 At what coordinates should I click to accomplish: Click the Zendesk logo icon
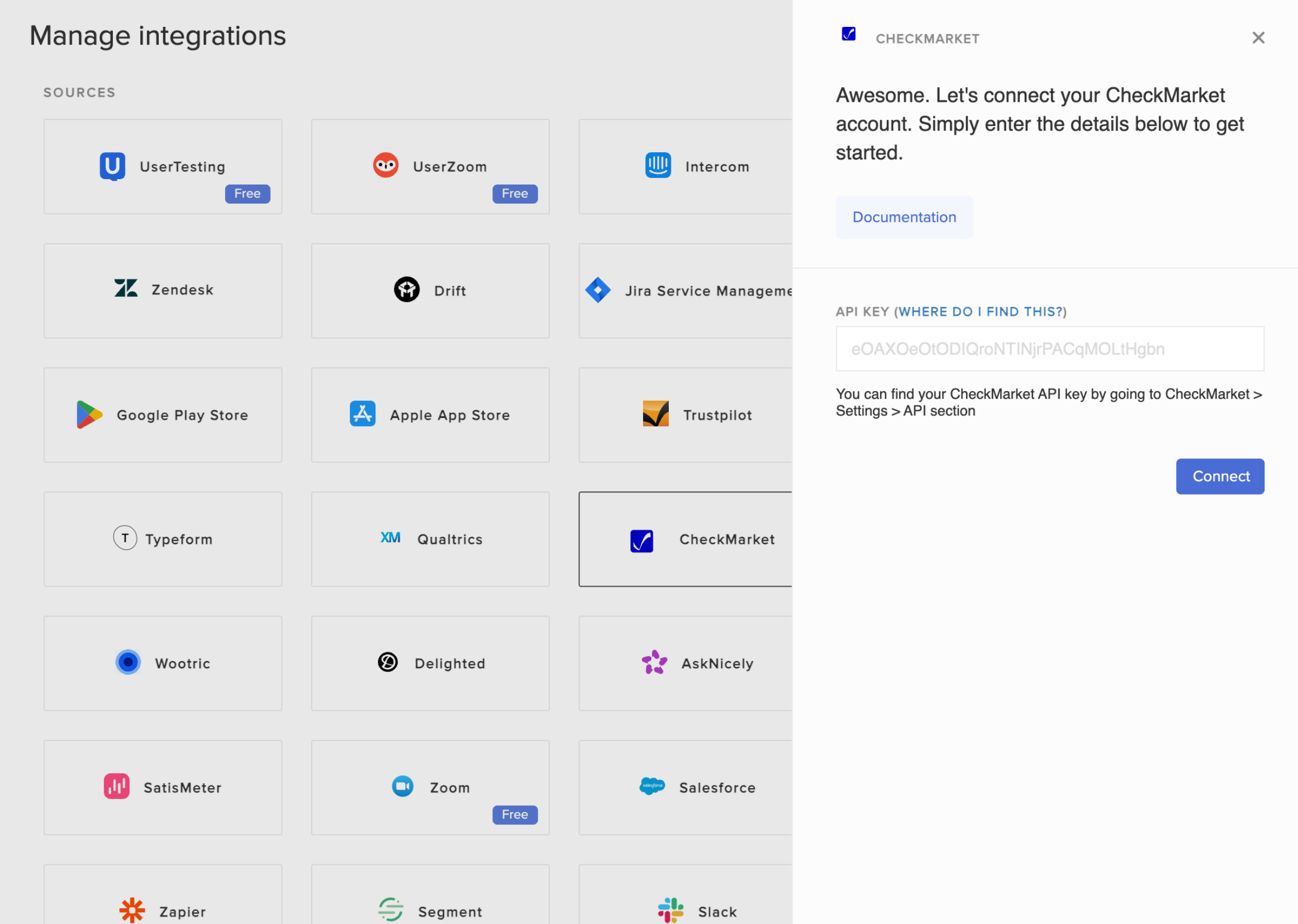coord(126,289)
